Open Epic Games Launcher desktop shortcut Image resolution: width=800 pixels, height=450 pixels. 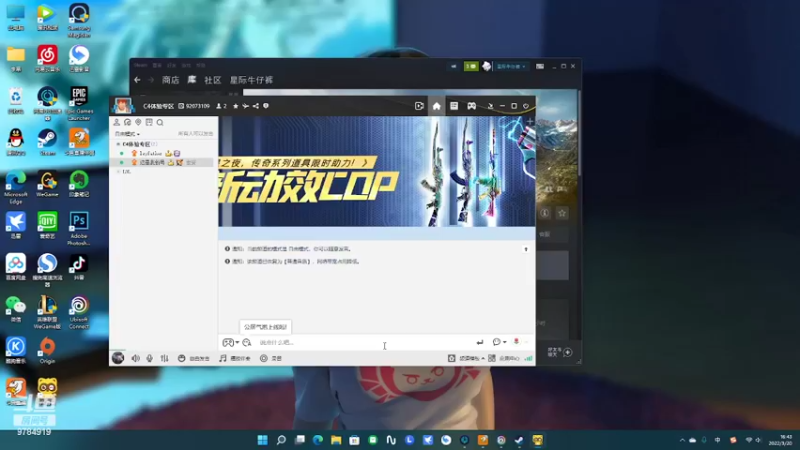(79, 104)
